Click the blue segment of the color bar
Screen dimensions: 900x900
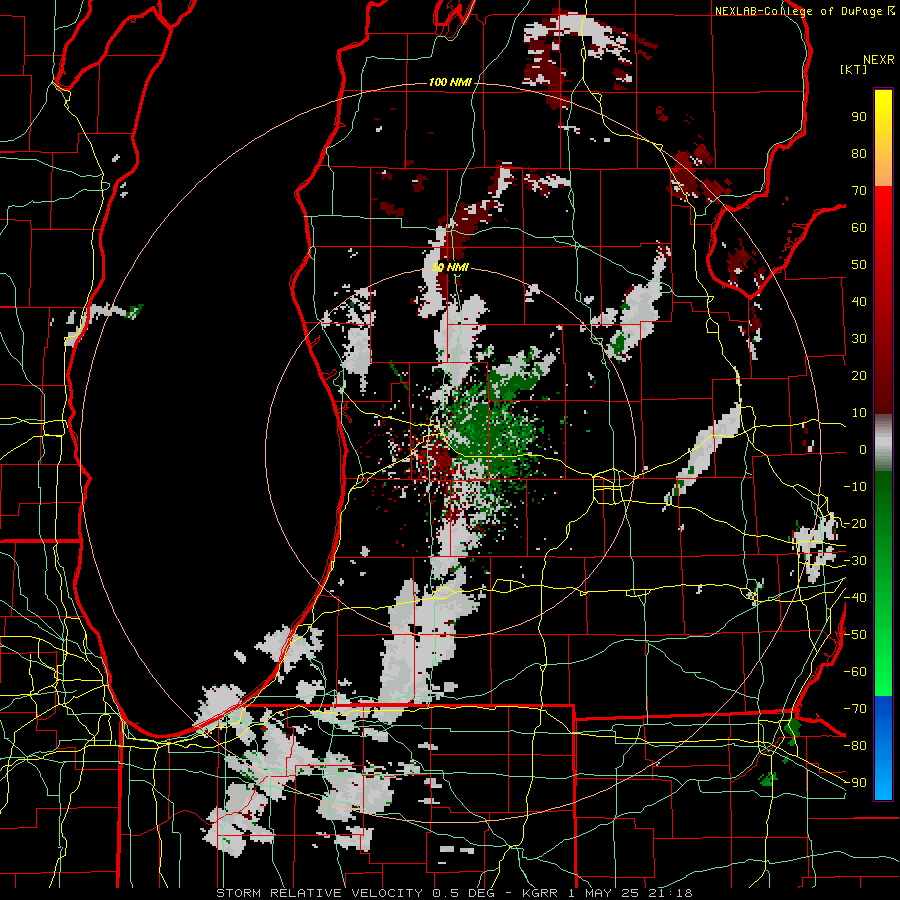click(x=883, y=748)
